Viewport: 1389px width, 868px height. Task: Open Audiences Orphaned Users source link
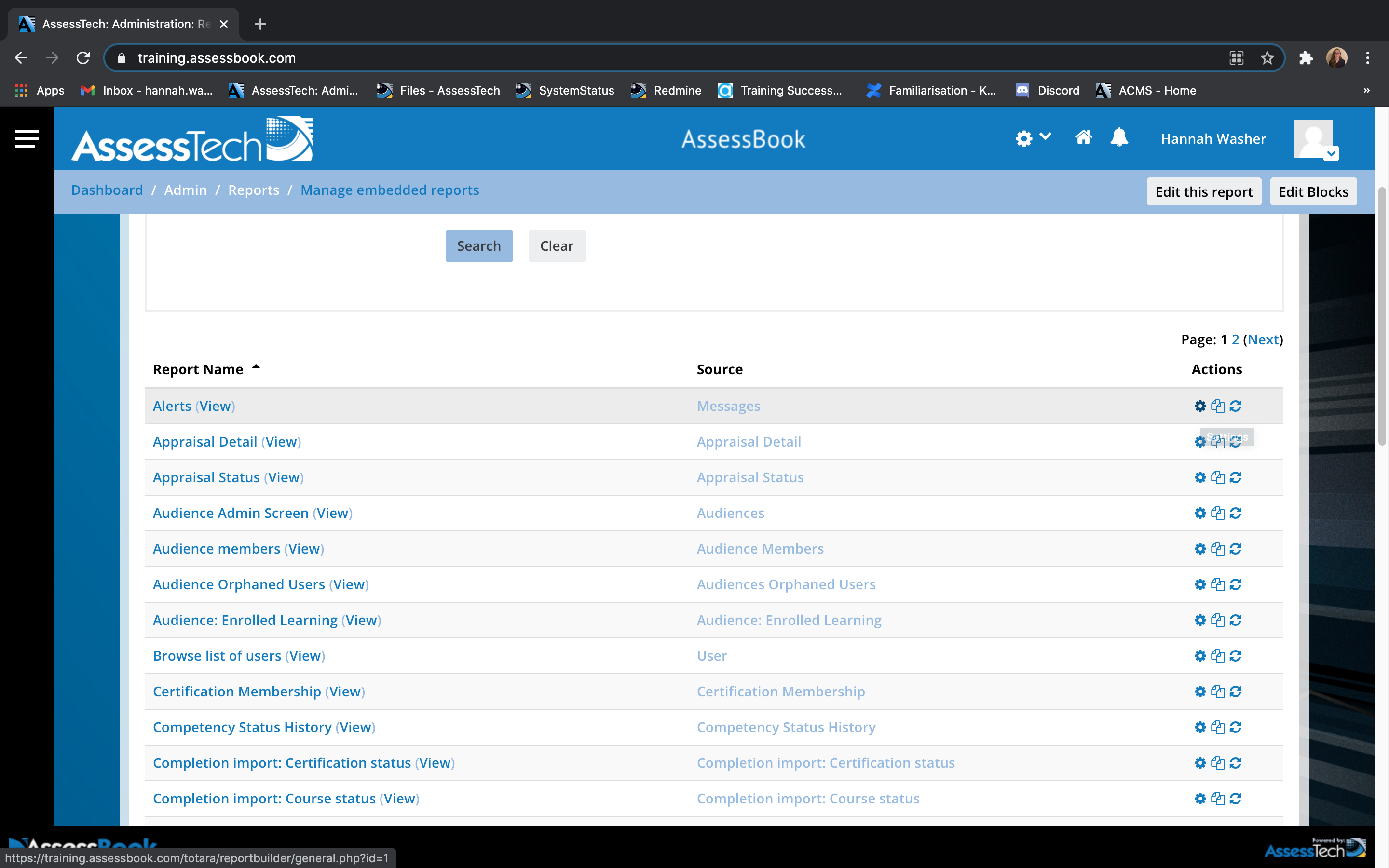[x=786, y=584]
